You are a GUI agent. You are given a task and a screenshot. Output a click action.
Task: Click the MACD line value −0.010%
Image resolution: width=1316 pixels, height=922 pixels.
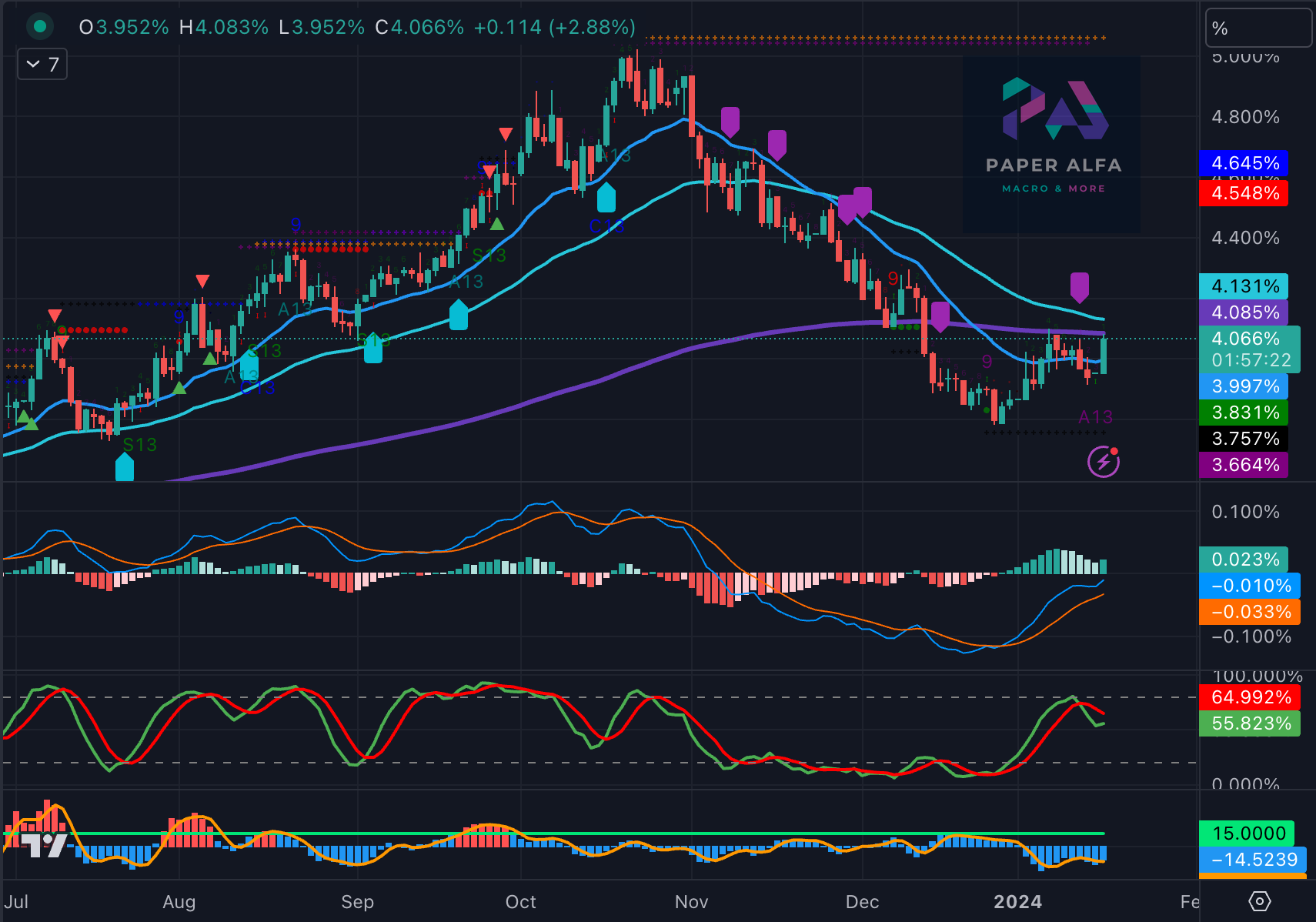(x=1250, y=586)
